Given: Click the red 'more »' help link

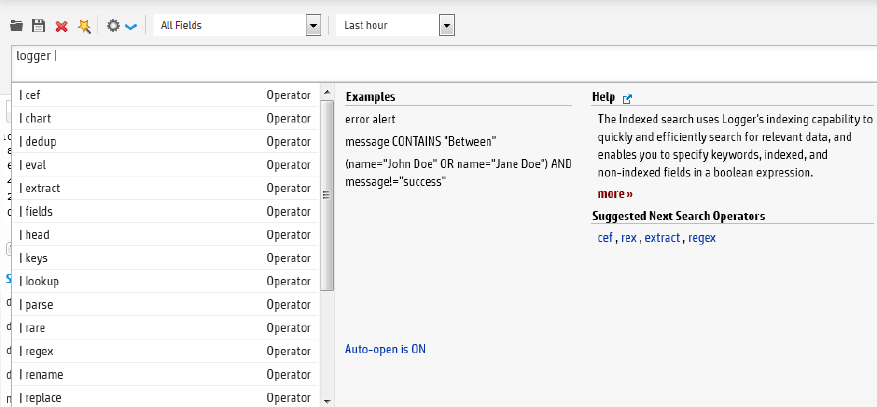Looking at the screenshot, I should [615, 194].
